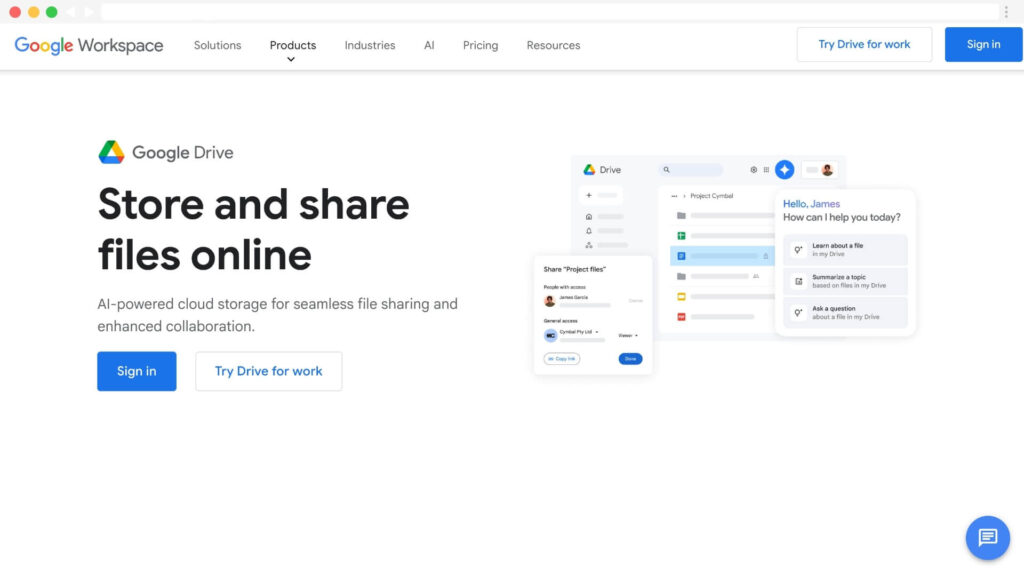Screen dimensions: 1024x576
Task: Click the green Sheets file icon
Action: (x=681, y=236)
